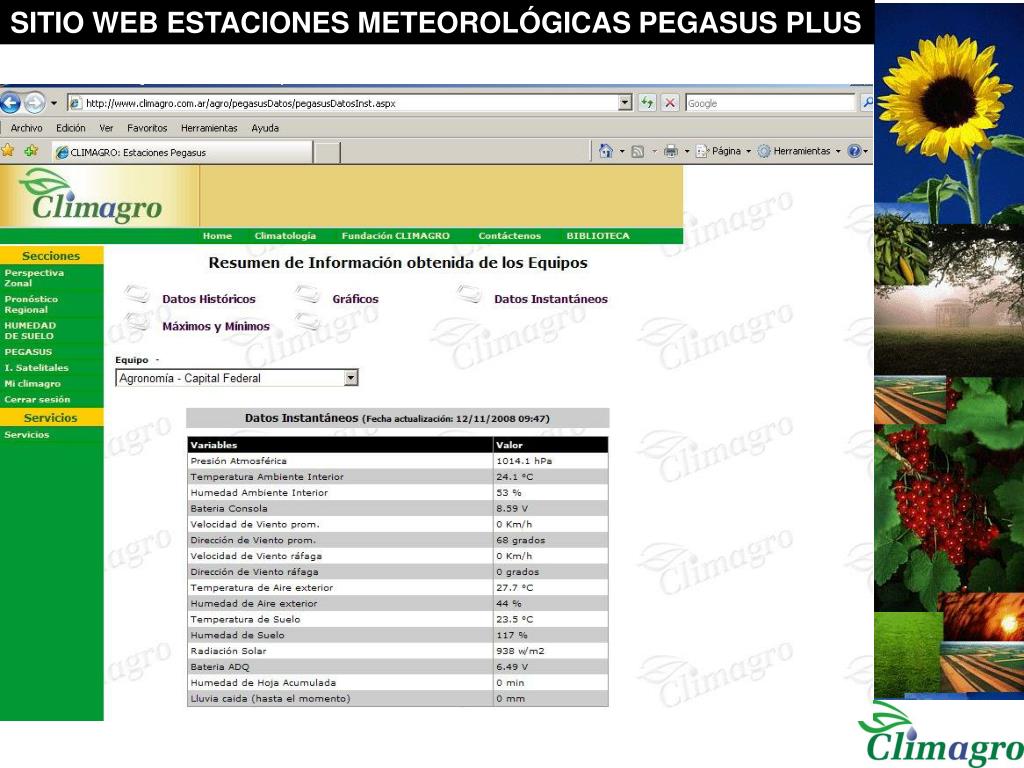Click the icon beside Máximos y Mínimos
Viewport: 1024px width, 768px height.
click(137, 321)
